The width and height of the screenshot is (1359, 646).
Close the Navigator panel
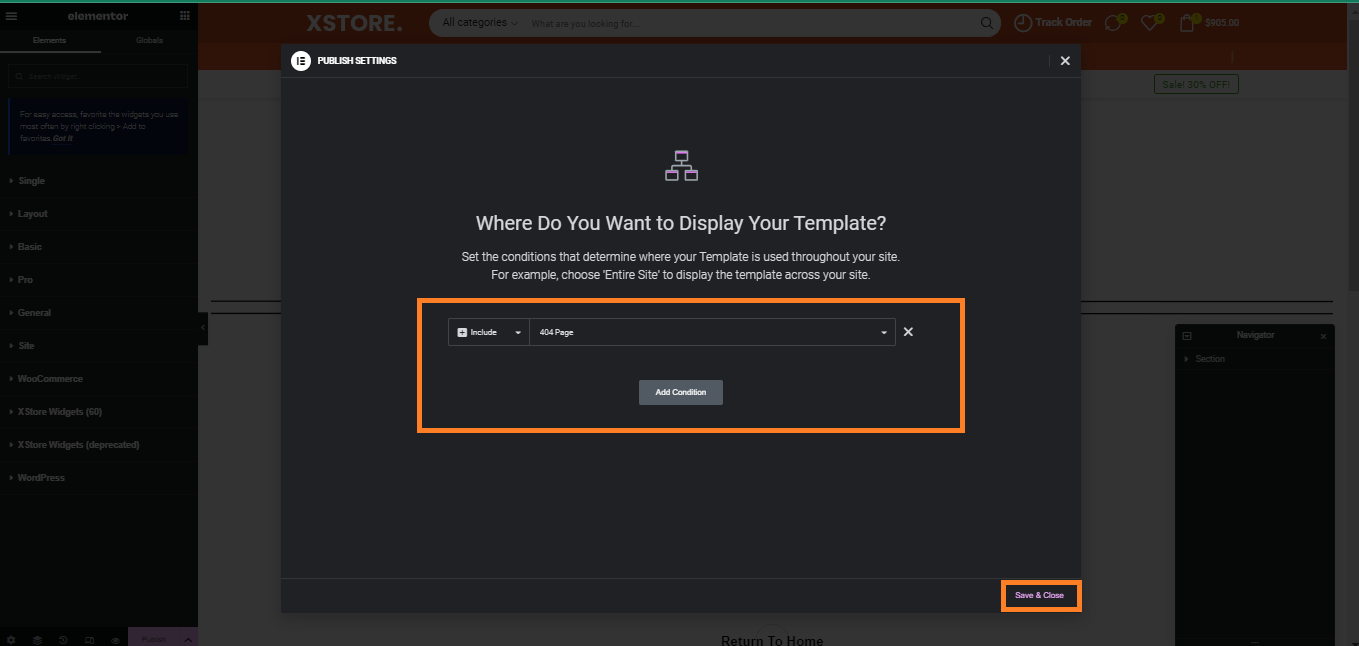click(x=1323, y=336)
